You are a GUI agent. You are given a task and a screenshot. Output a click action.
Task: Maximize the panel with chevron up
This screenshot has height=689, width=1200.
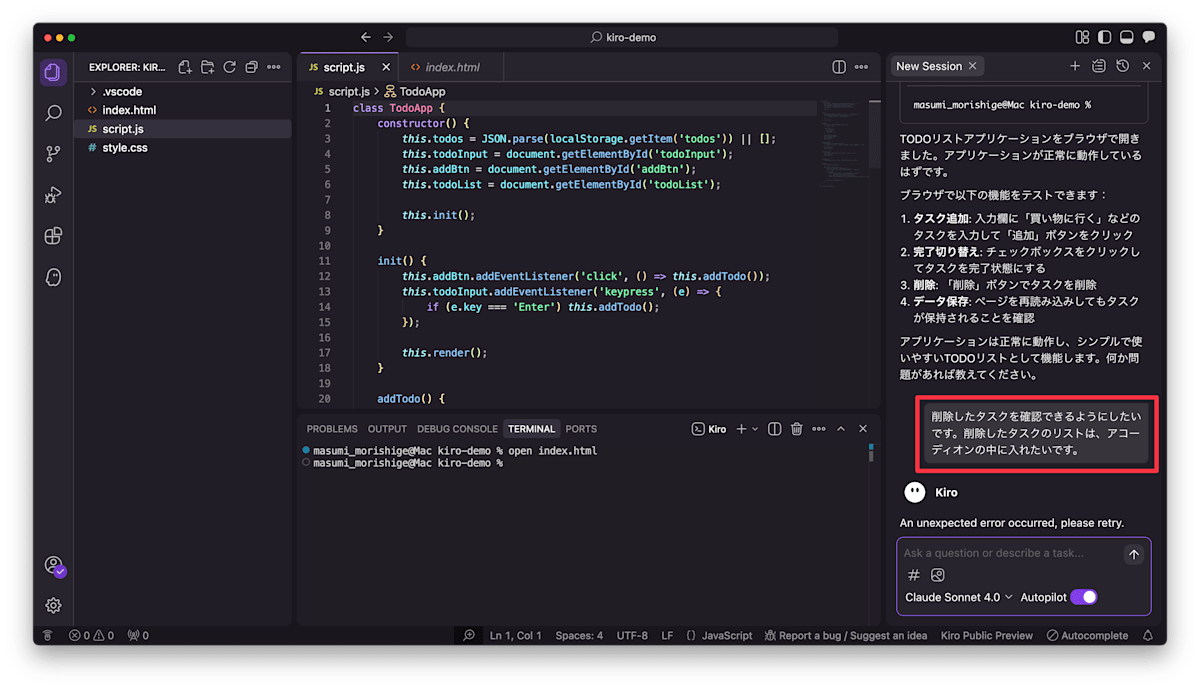pos(841,429)
